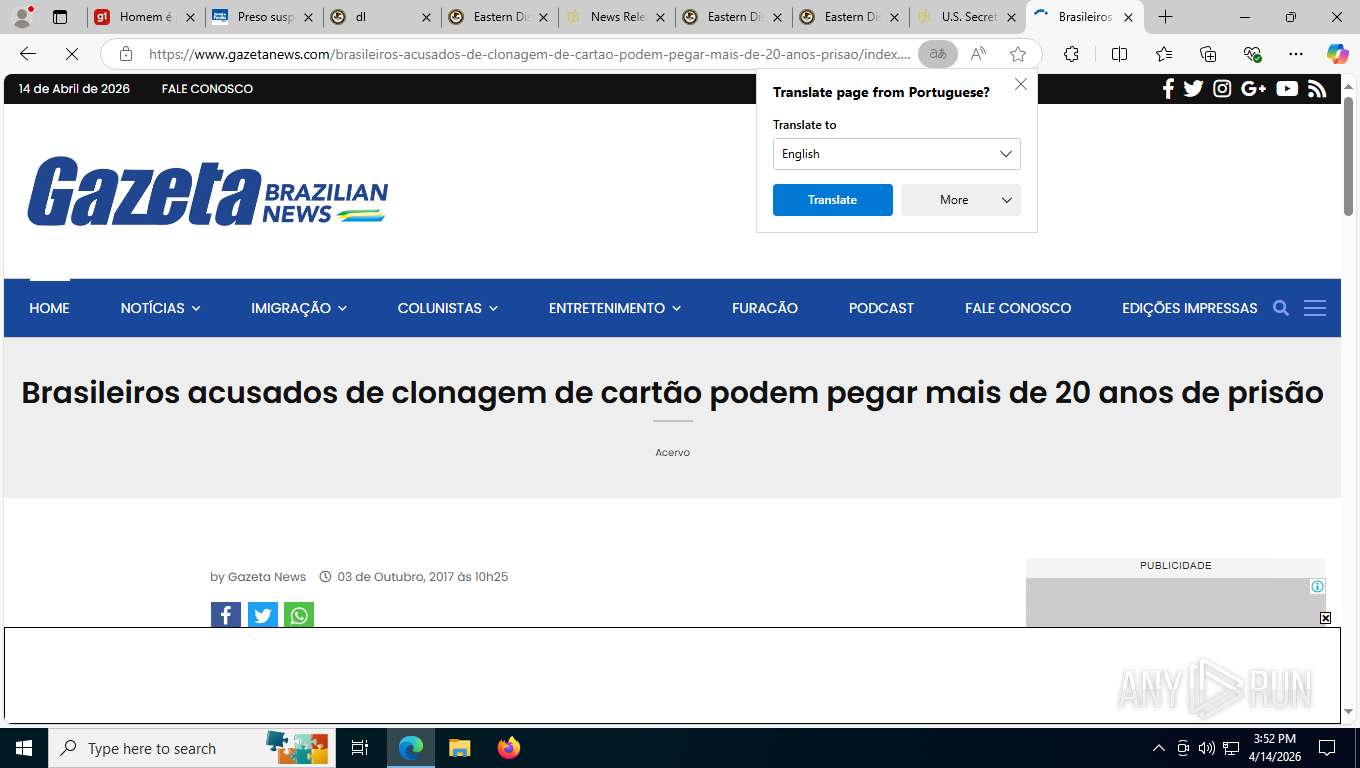Toggle Split screen icon
1360x768 pixels.
[x=1119, y=54]
